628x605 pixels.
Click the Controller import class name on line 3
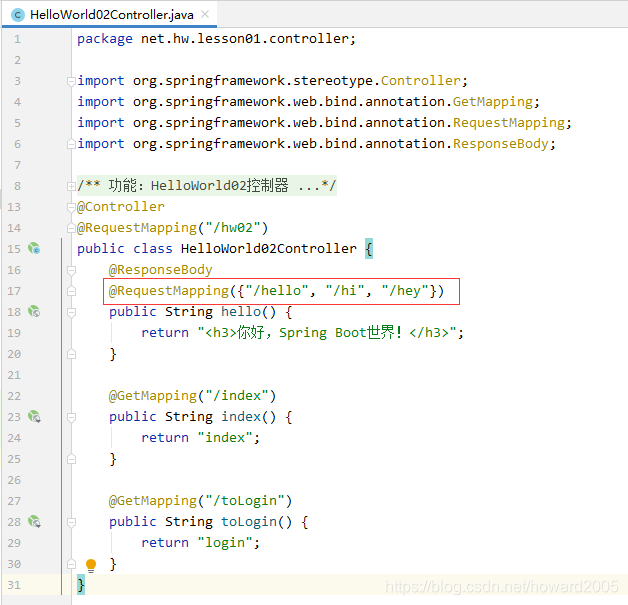click(421, 81)
